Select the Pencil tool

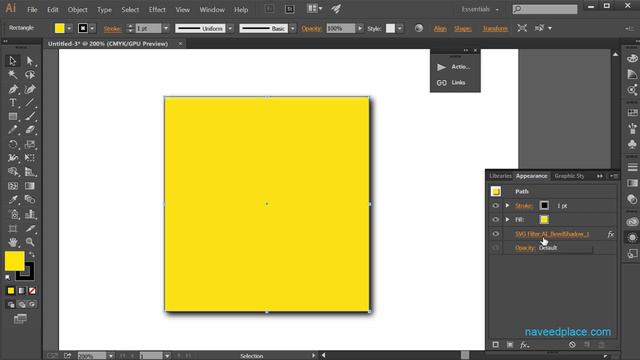point(13,130)
